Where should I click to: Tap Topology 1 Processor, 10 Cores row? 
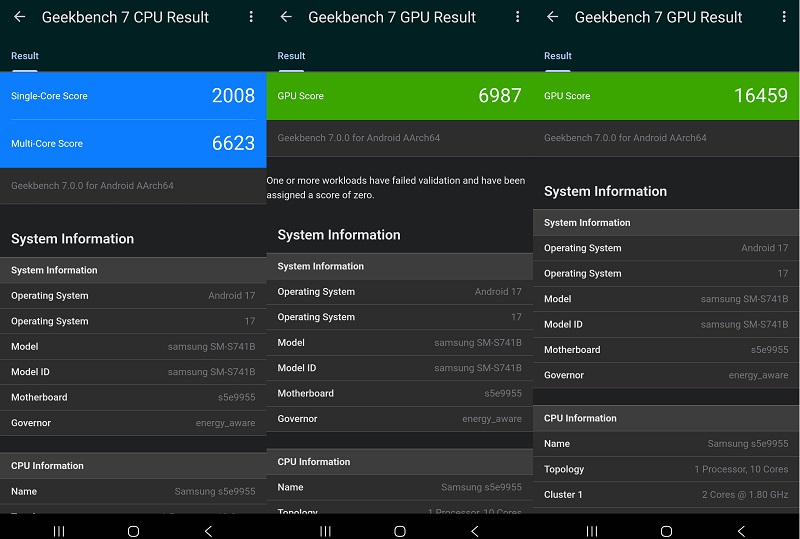click(x=666, y=469)
